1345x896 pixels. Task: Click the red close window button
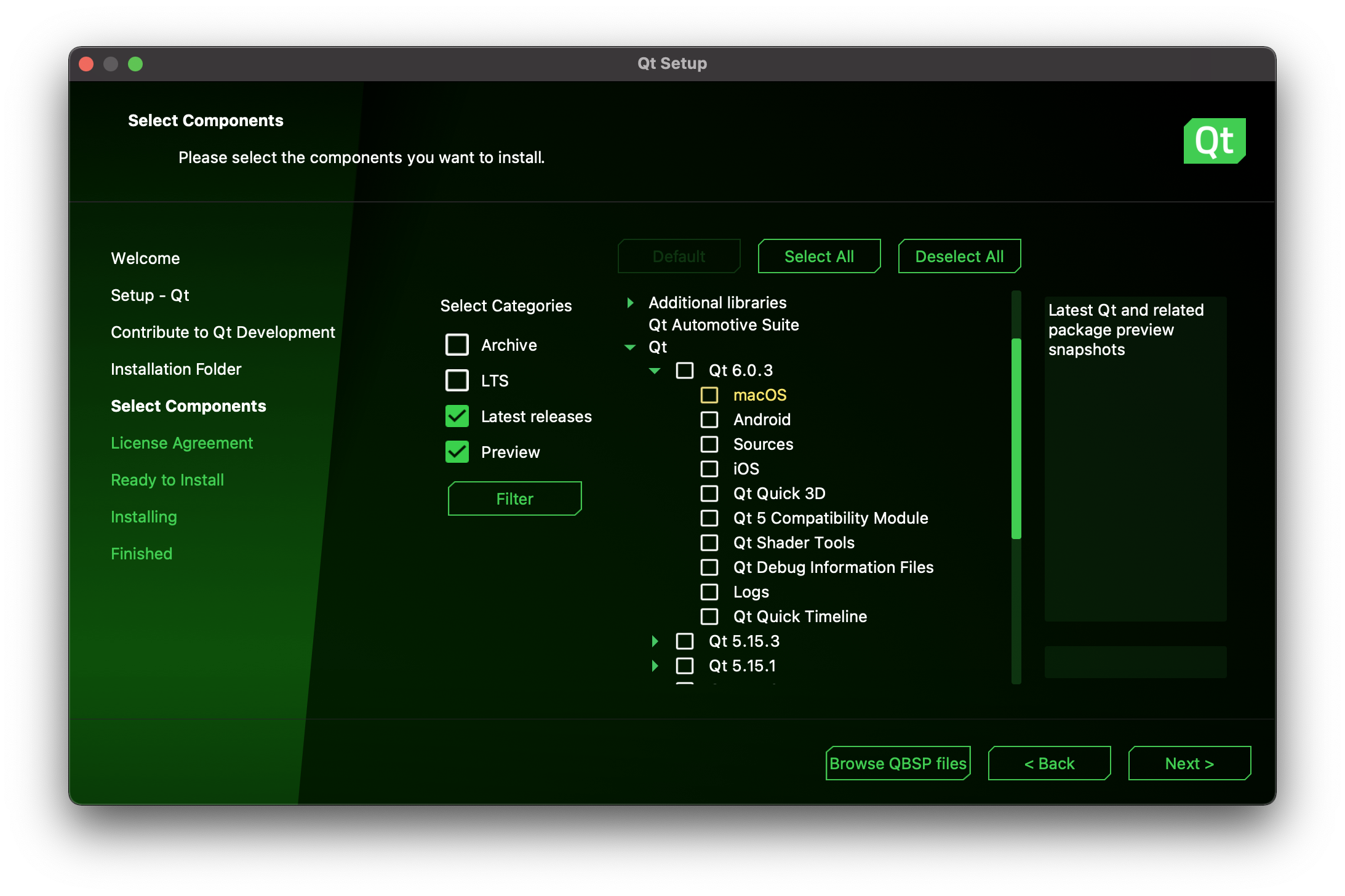(87, 64)
